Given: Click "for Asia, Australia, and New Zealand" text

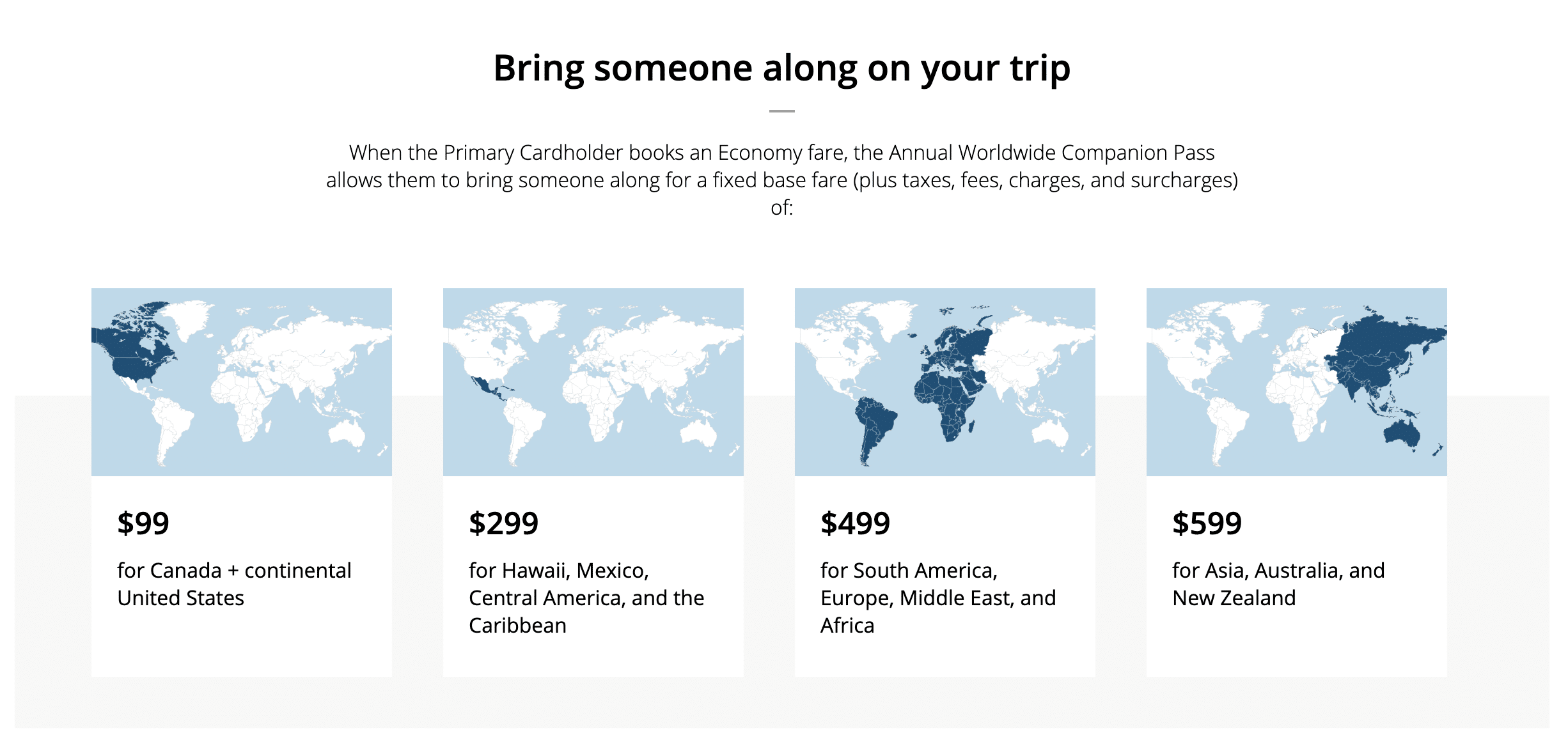Looking at the screenshot, I should point(1278,584).
